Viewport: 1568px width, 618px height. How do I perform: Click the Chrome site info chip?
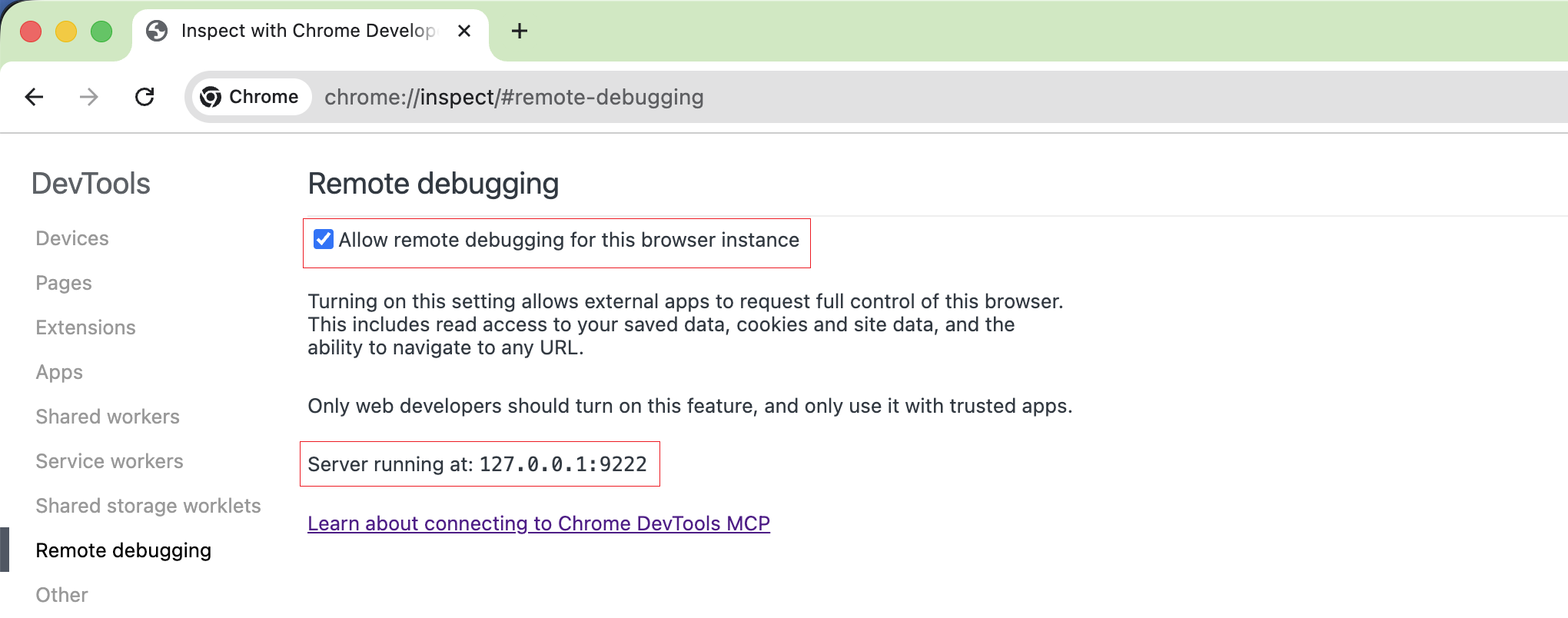pos(251,97)
